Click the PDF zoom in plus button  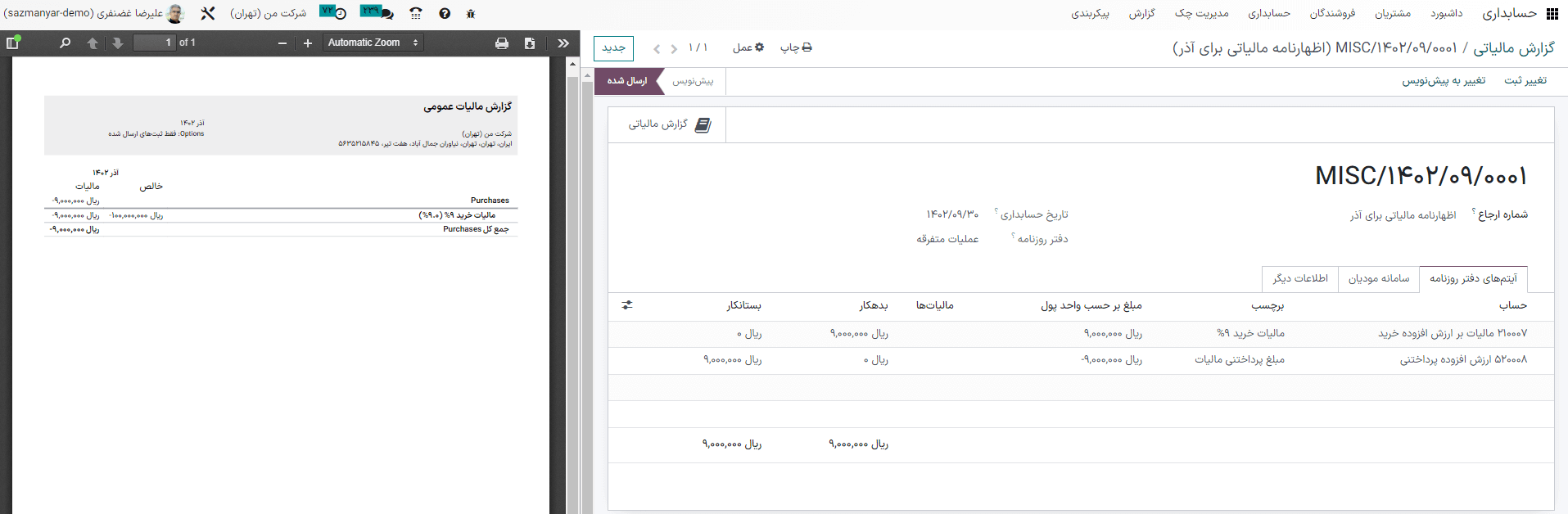[x=308, y=43]
